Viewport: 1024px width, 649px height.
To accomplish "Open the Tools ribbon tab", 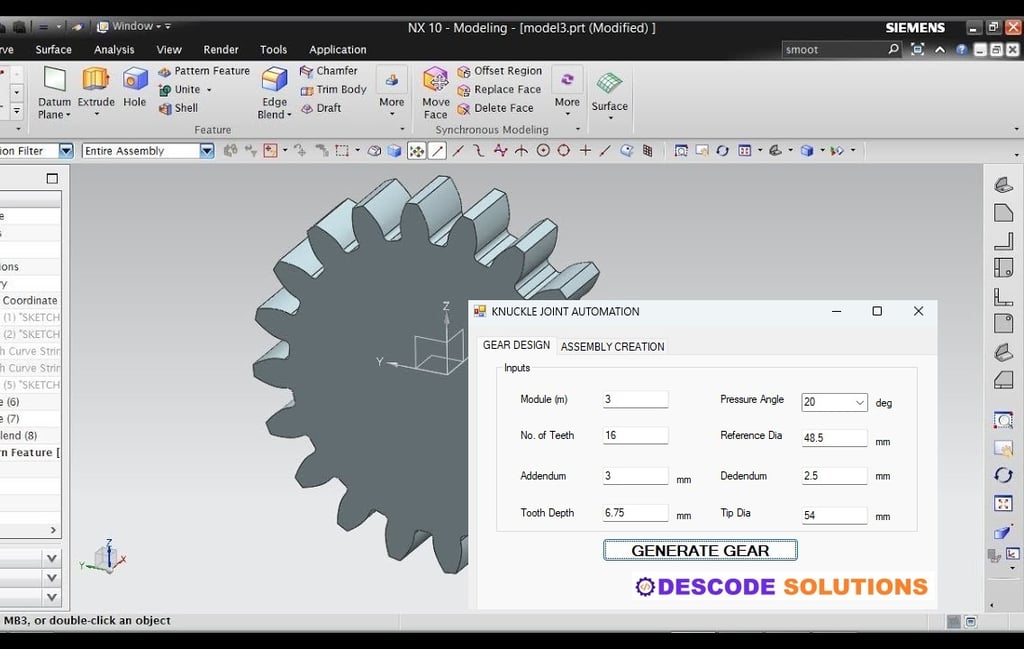I will (x=273, y=50).
